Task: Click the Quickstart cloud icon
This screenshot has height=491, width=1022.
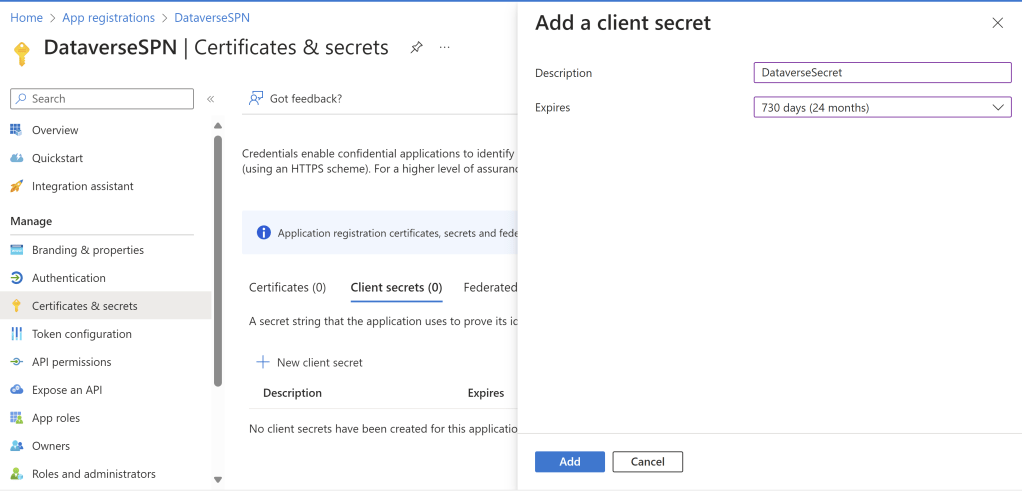Action: (16, 158)
